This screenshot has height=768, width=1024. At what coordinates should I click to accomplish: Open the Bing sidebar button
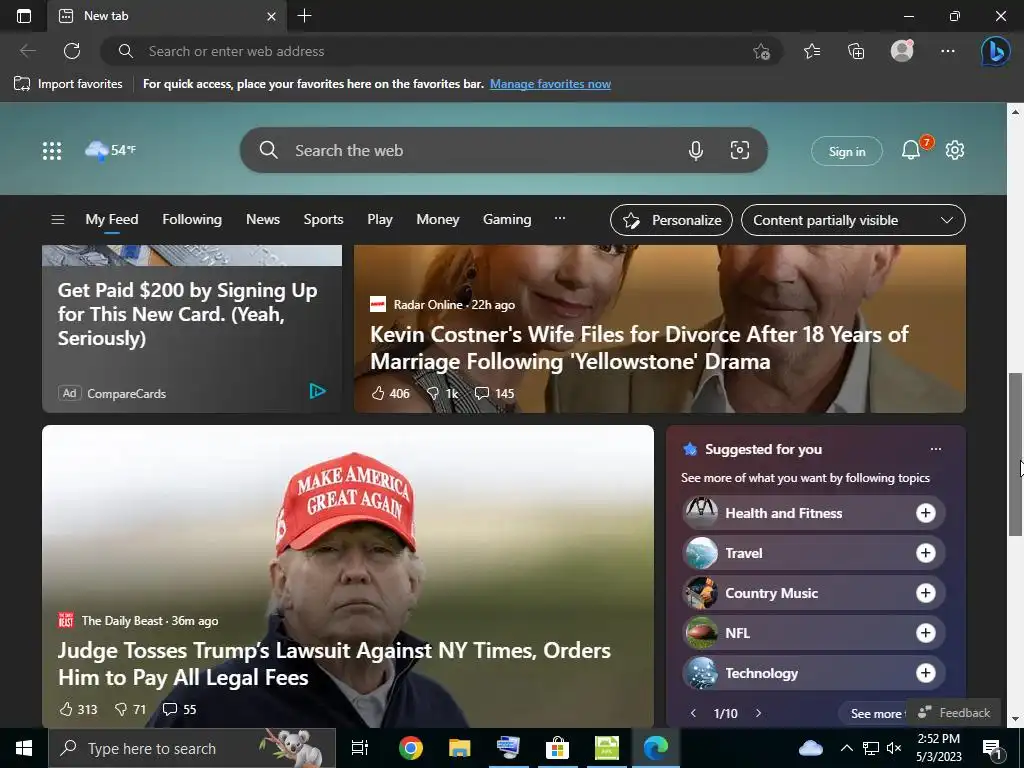click(995, 51)
